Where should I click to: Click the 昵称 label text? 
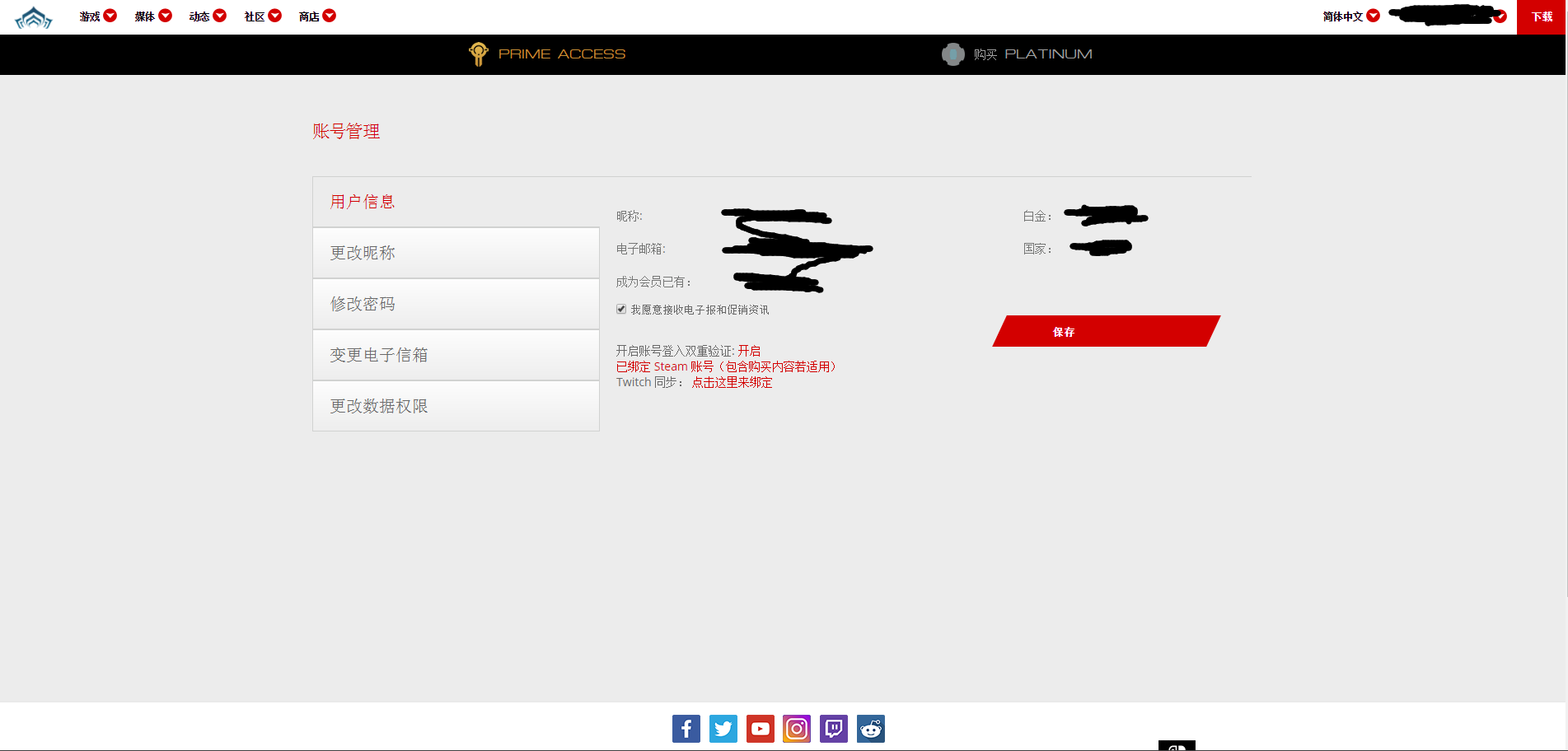[630, 216]
